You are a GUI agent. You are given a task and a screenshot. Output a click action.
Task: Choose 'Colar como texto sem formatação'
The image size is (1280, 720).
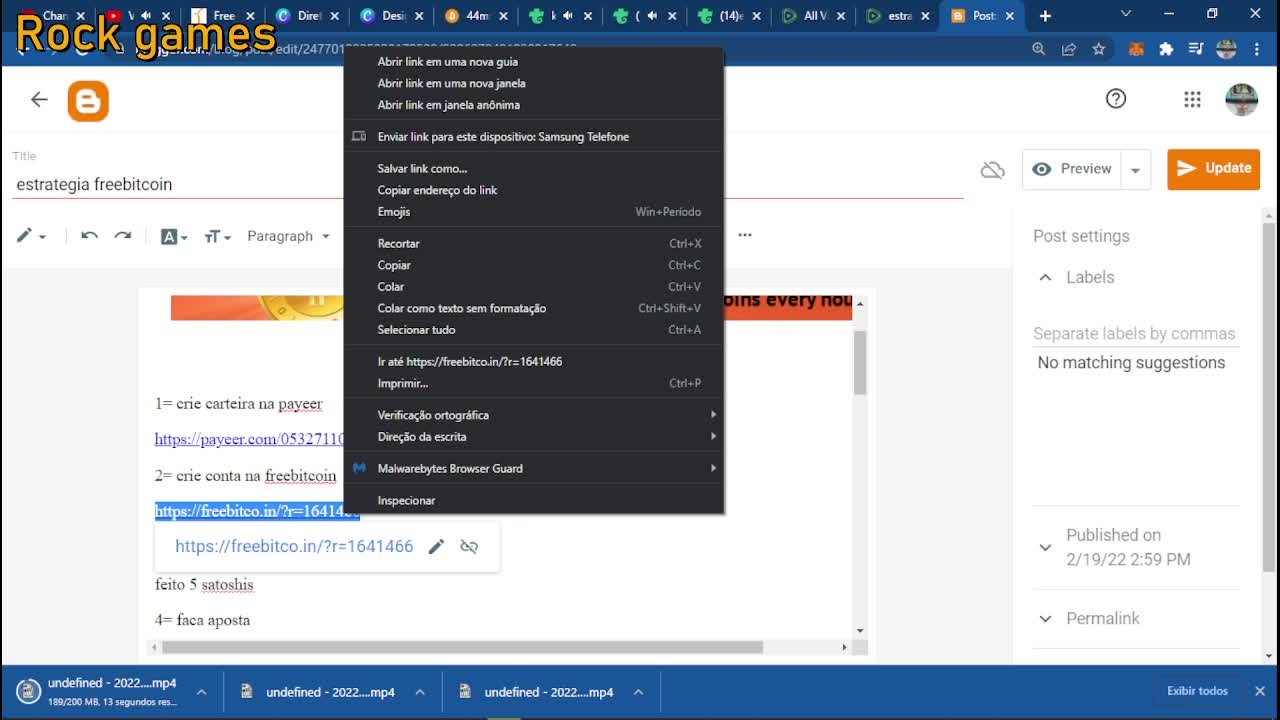click(533, 308)
